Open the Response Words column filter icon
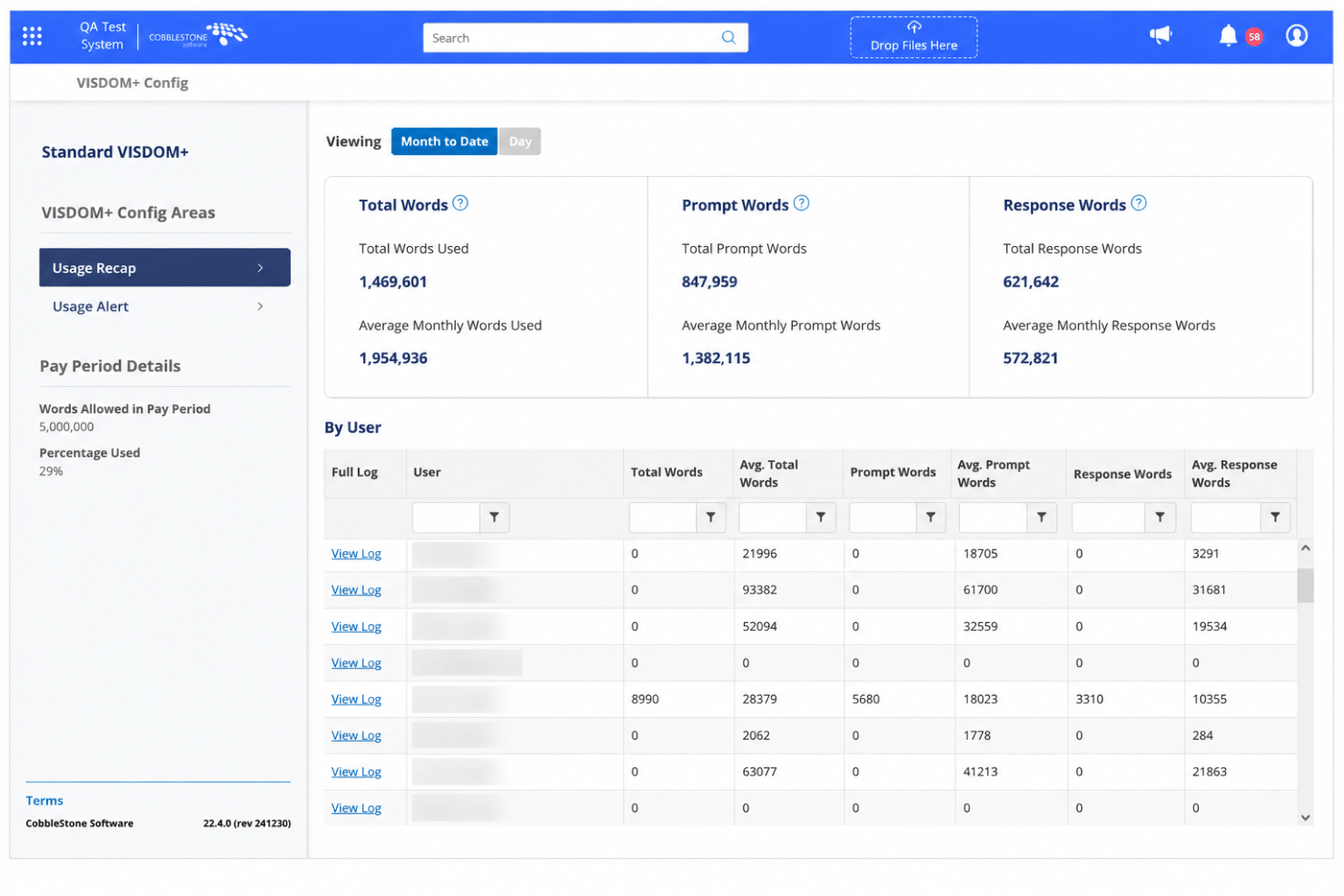 [1160, 517]
